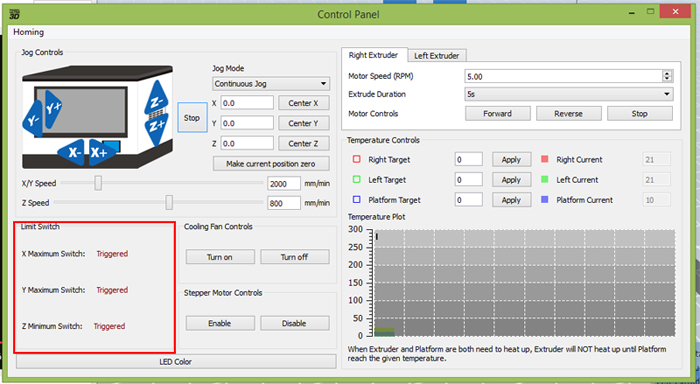Viewport: 700px width, 384px height.
Task: Jog the Y+ arrow on printer image
Action: (x=53, y=109)
